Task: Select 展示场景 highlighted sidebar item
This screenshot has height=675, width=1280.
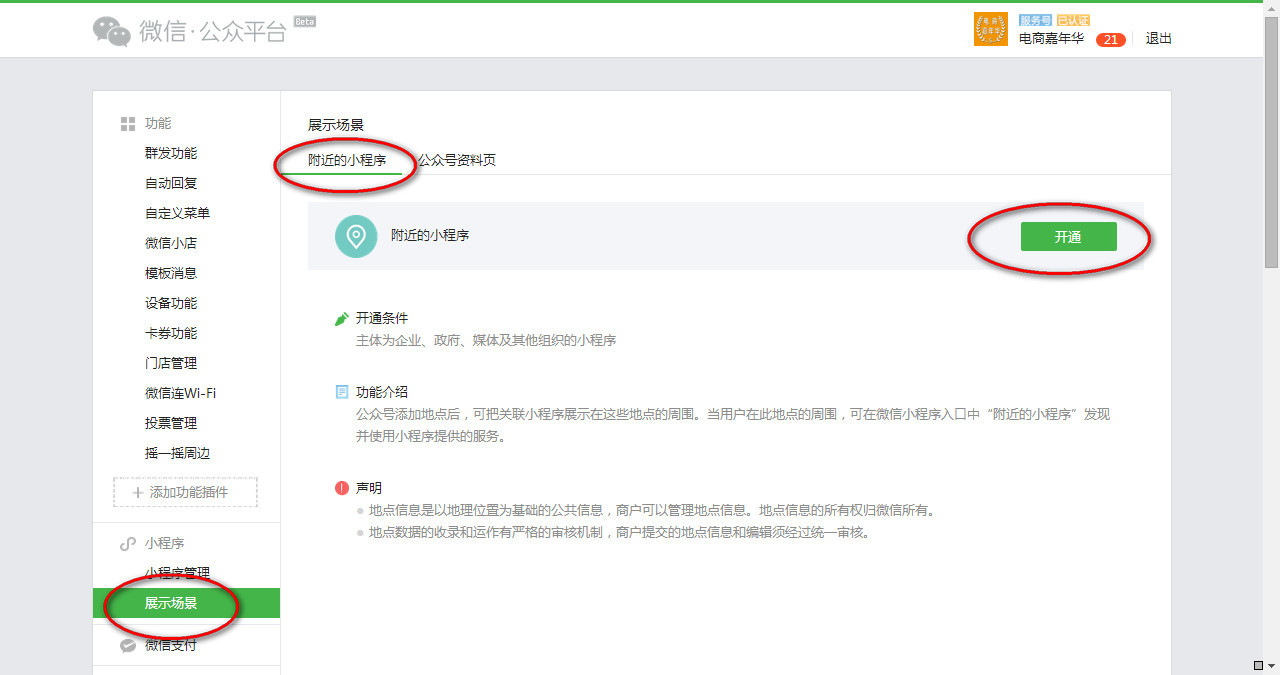Action: [186, 603]
